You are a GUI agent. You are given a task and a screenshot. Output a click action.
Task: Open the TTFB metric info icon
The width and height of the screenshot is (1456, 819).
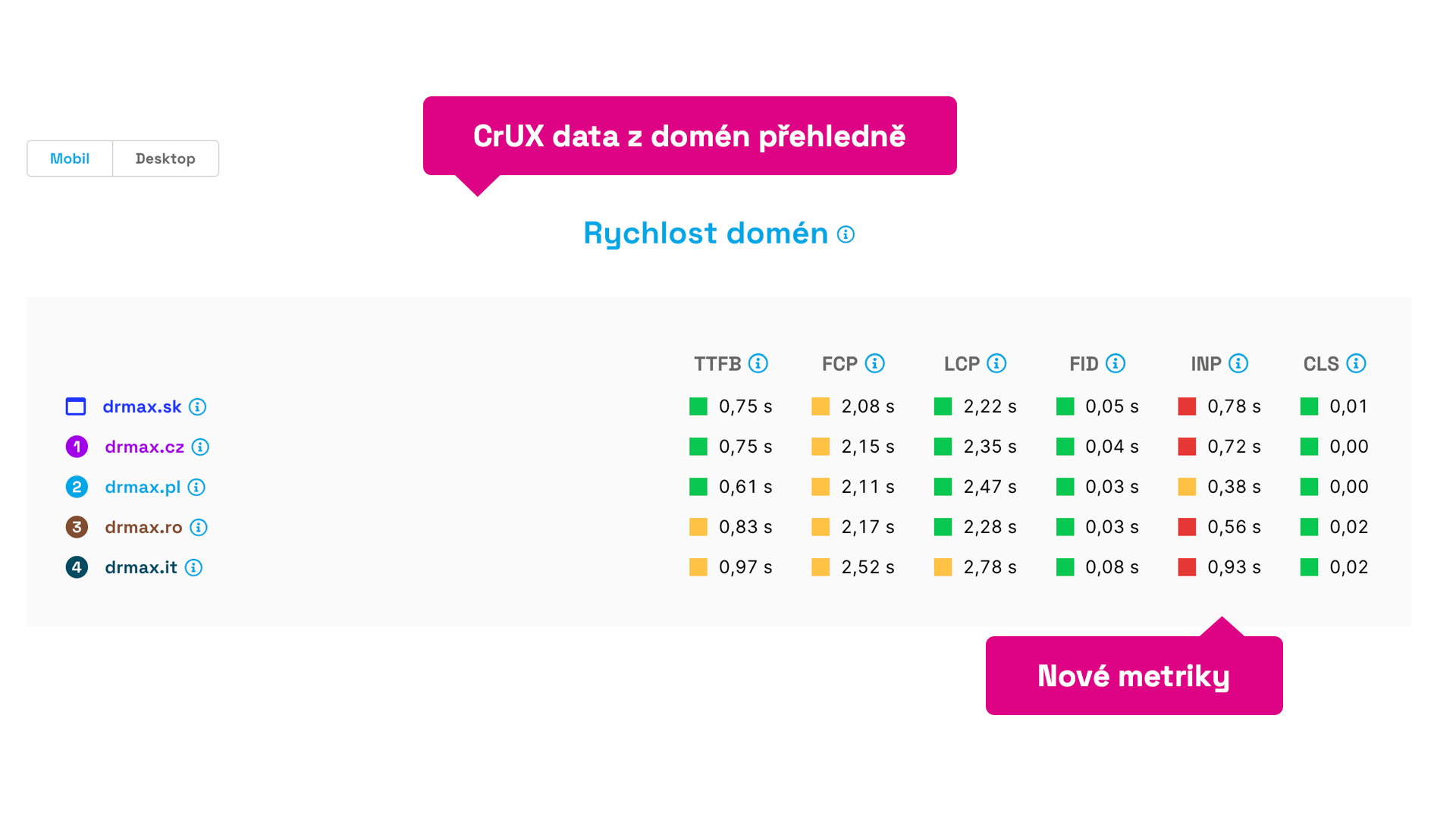(x=758, y=363)
